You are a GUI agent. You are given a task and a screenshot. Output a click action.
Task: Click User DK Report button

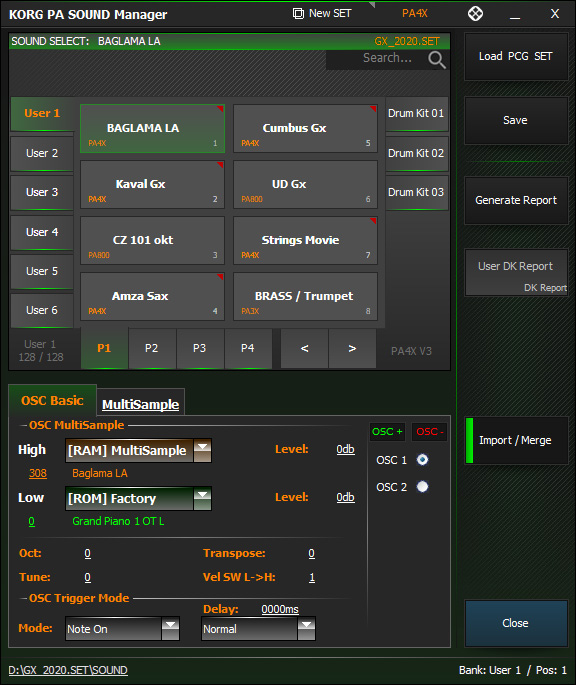(516, 273)
